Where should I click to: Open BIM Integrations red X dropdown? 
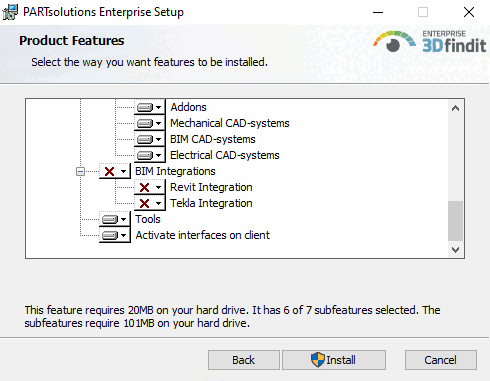114,171
